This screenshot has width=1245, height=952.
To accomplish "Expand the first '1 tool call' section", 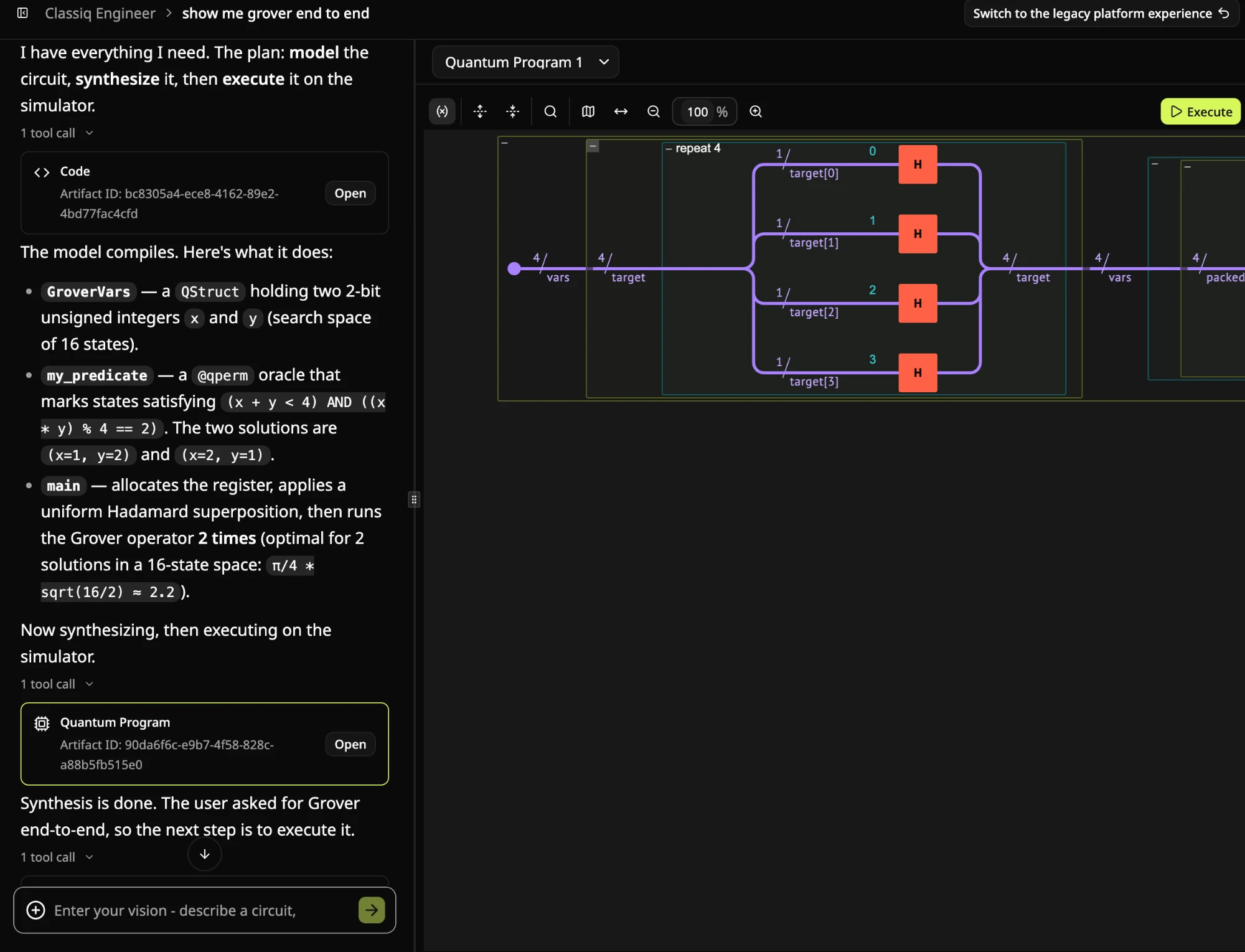I will coord(57,133).
